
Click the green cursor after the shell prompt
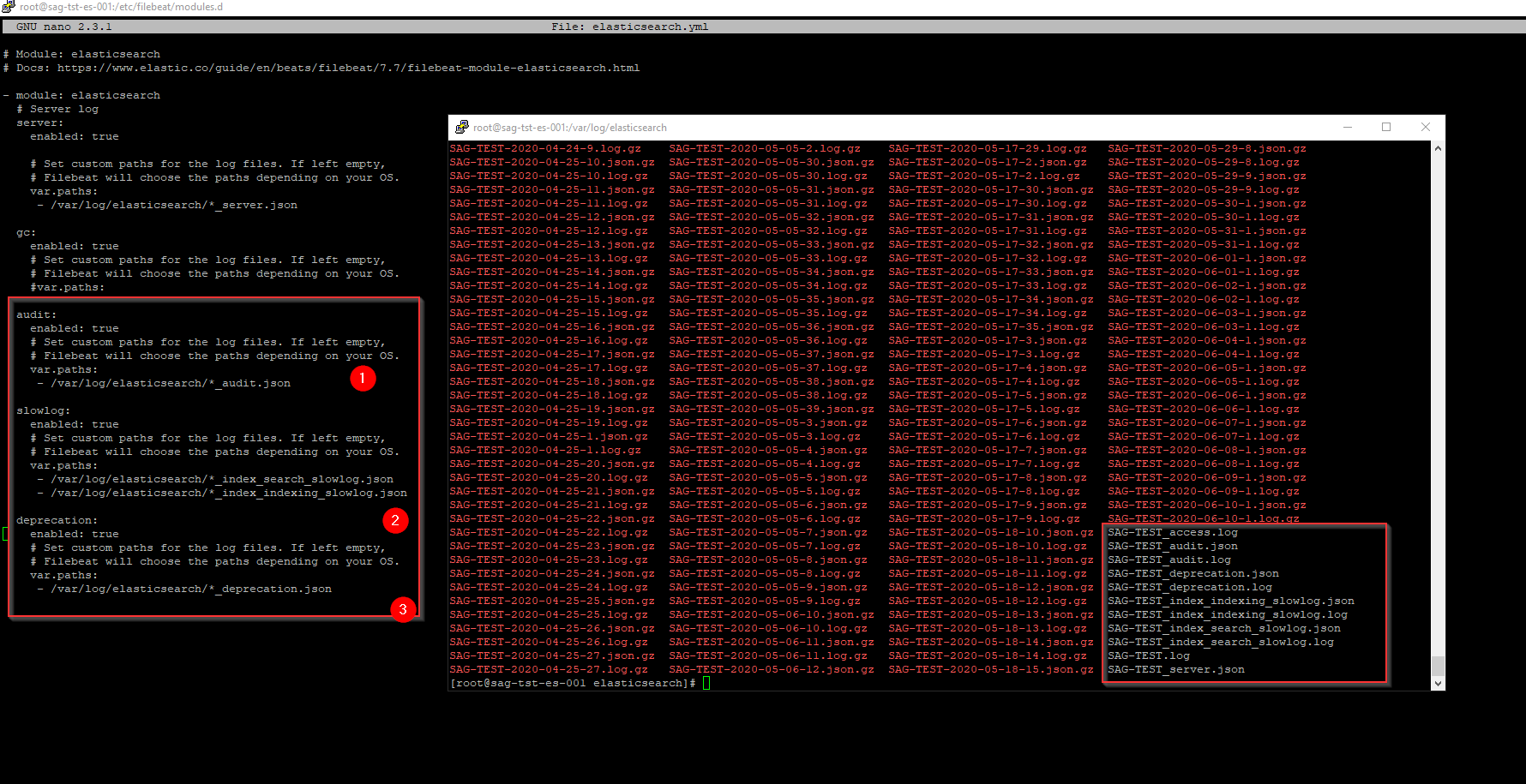(706, 683)
